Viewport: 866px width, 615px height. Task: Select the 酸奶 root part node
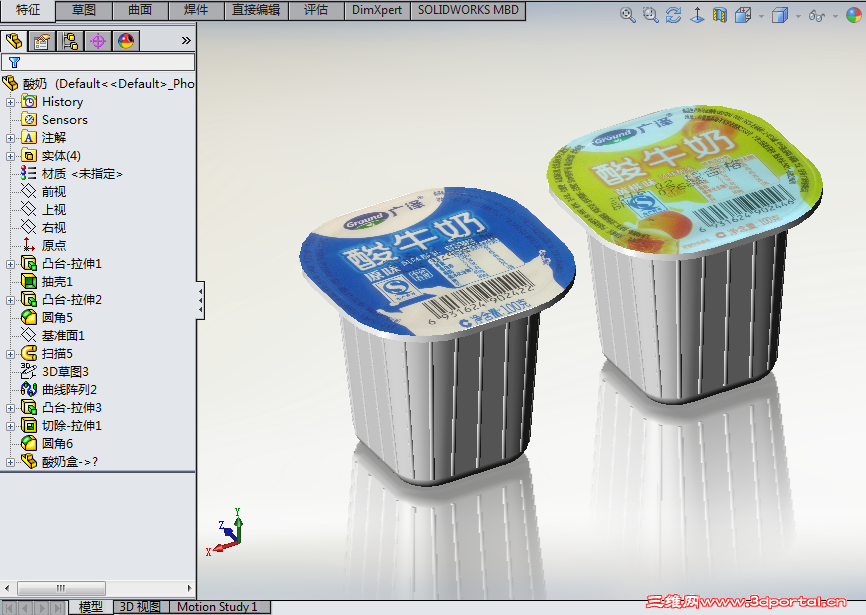(x=98, y=83)
